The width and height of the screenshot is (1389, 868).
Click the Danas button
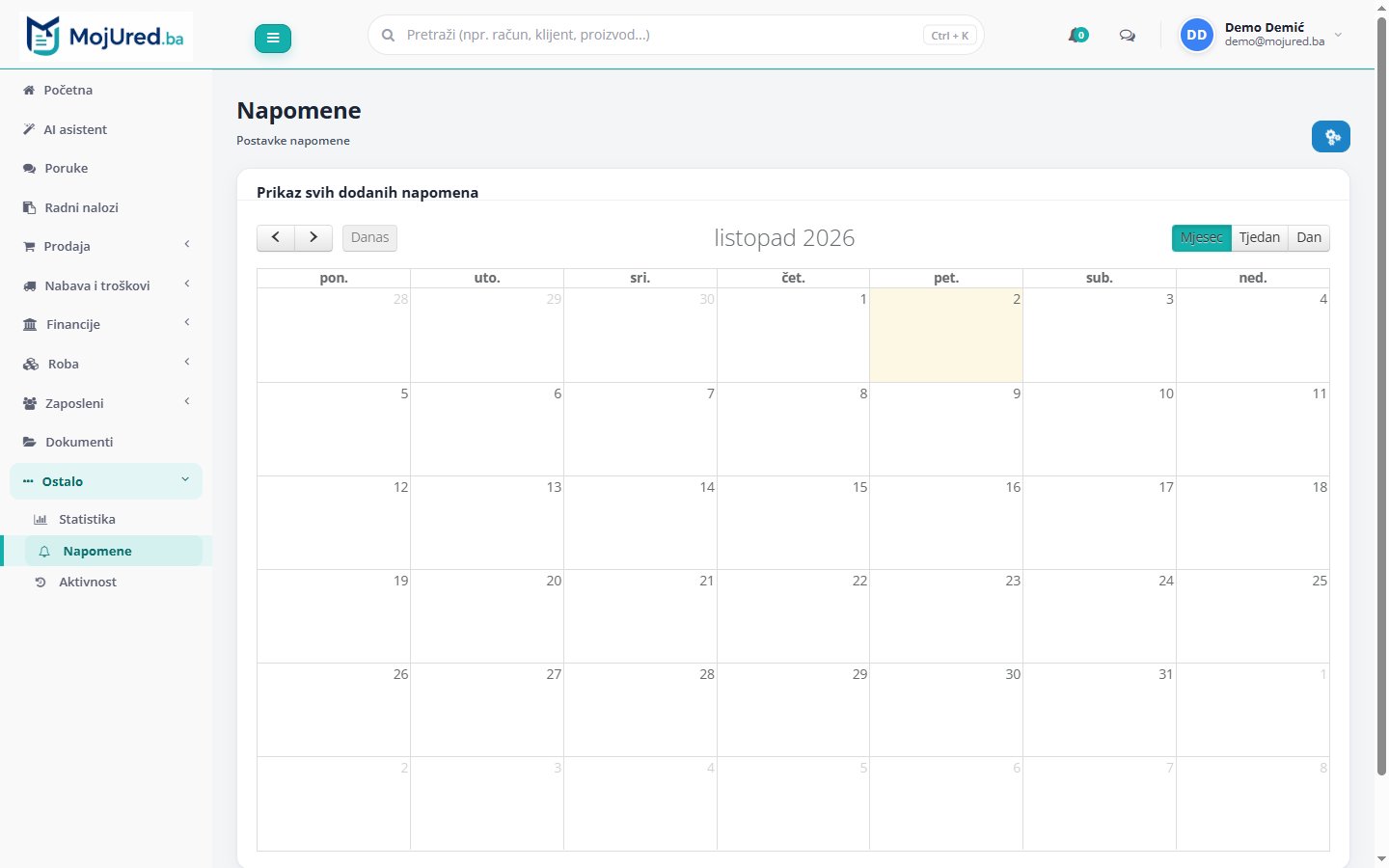pos(369,237)
